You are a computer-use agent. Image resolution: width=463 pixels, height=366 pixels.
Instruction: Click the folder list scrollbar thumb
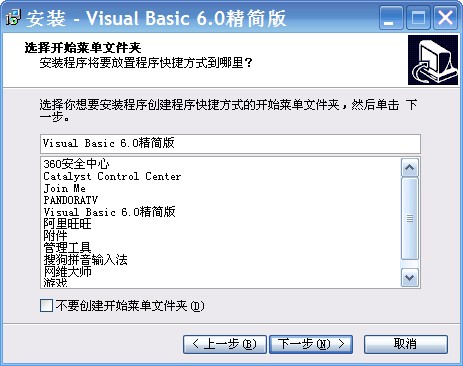point(410,219)
